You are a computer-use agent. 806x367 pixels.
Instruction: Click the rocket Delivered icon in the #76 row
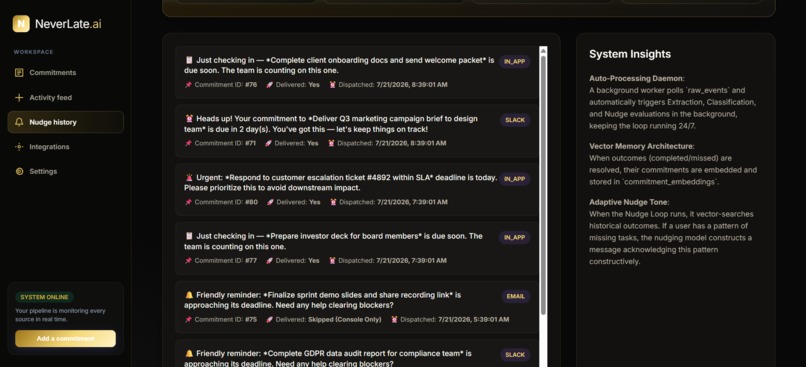pyautogui.click(x=270, y=85)
